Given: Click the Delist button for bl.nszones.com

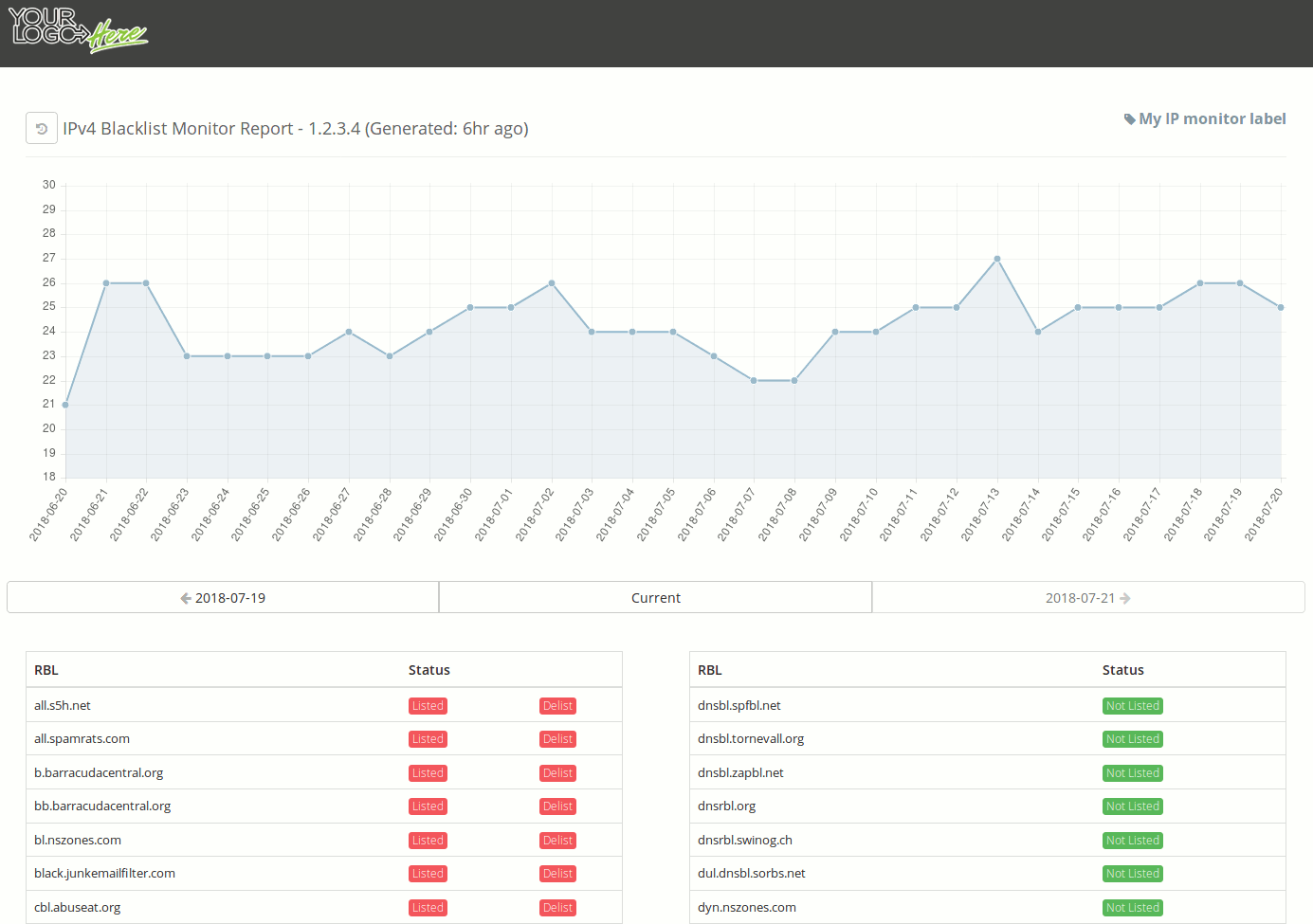Looking at the screenshot, I should click(x=557, y=840).
